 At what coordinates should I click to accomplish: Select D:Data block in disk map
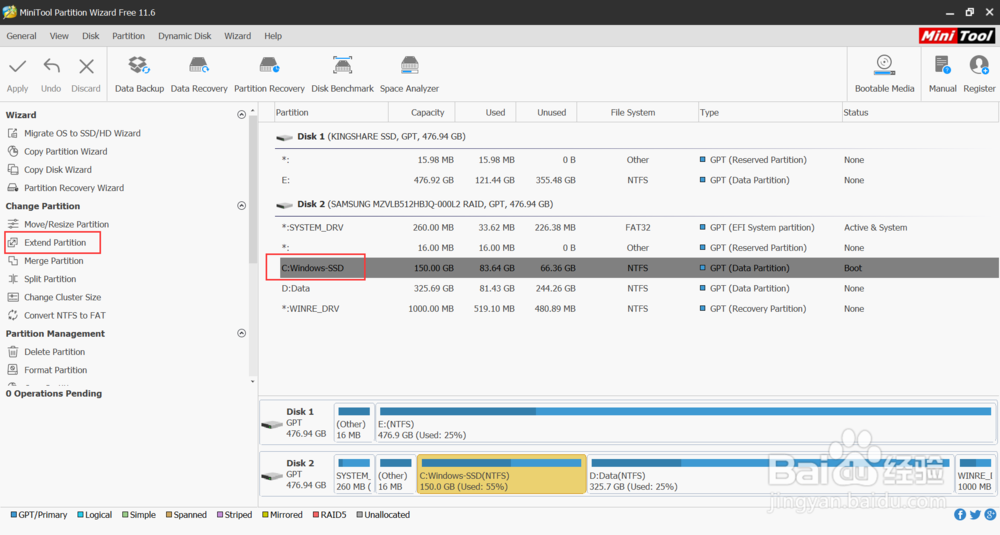[770, 474]
